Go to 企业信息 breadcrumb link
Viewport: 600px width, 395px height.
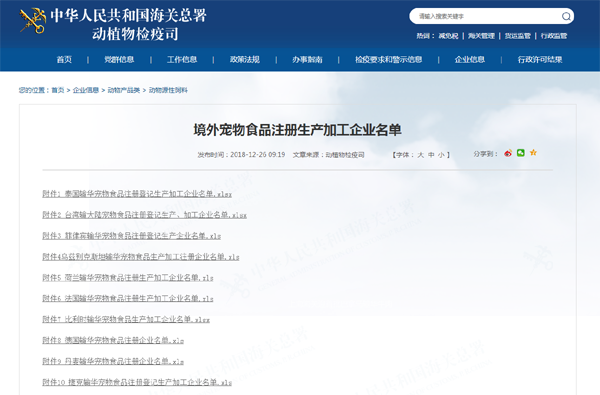(86, 90)
